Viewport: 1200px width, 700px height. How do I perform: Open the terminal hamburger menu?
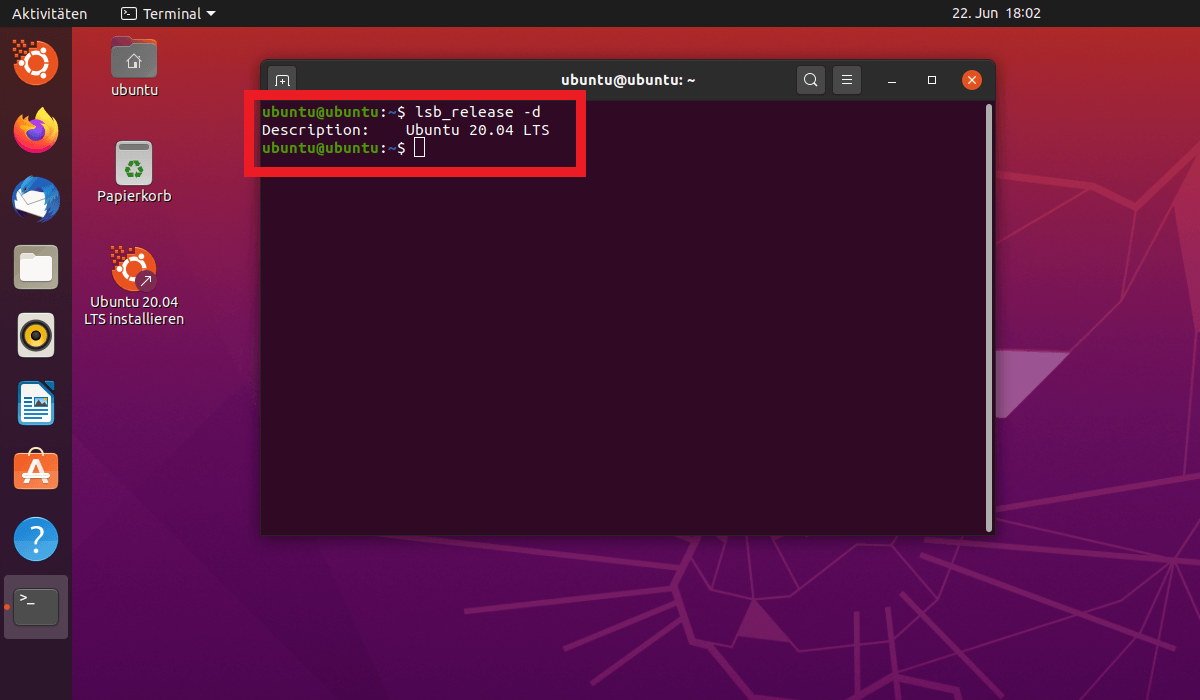(847, 80)
